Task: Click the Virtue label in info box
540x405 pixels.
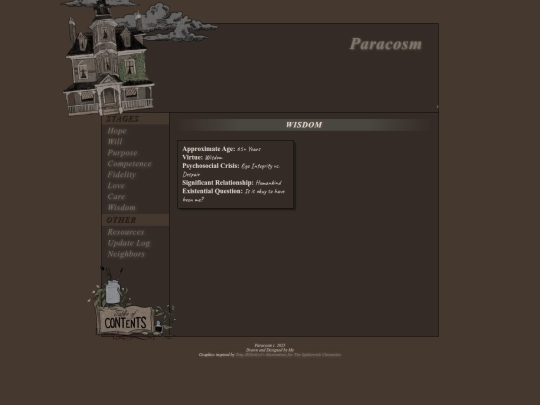Action: pos(193,157)
